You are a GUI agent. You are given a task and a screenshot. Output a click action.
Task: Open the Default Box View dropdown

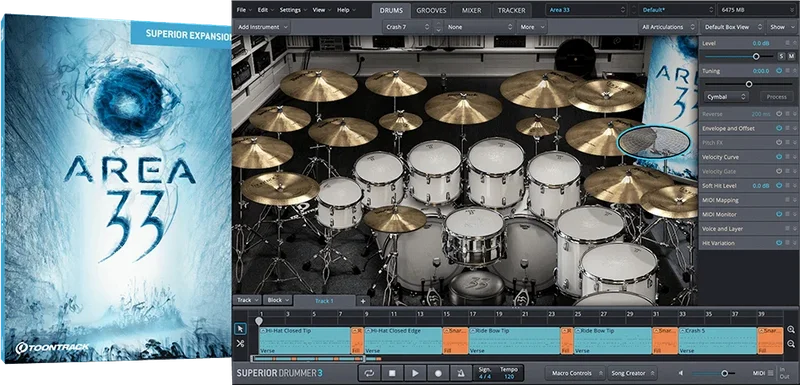pyautogui.click(x=733, y=27)
